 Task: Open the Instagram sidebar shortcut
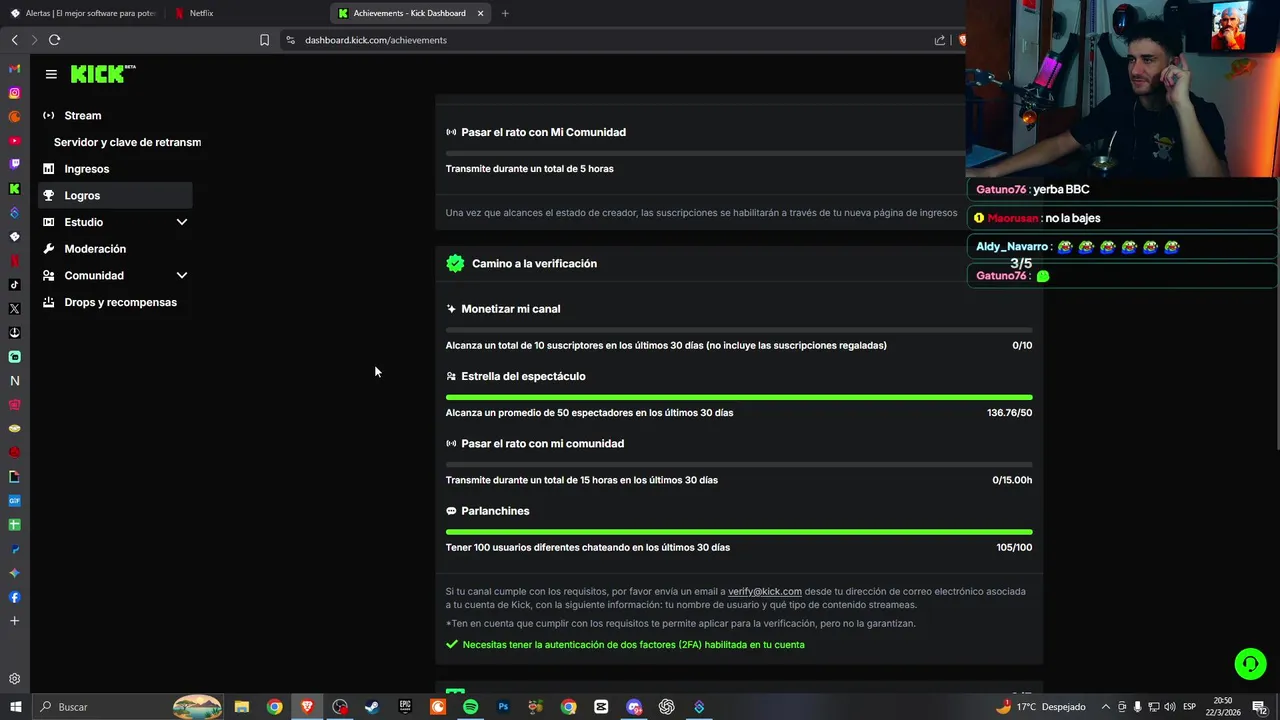pyautogui.click(x=14, y=93)
